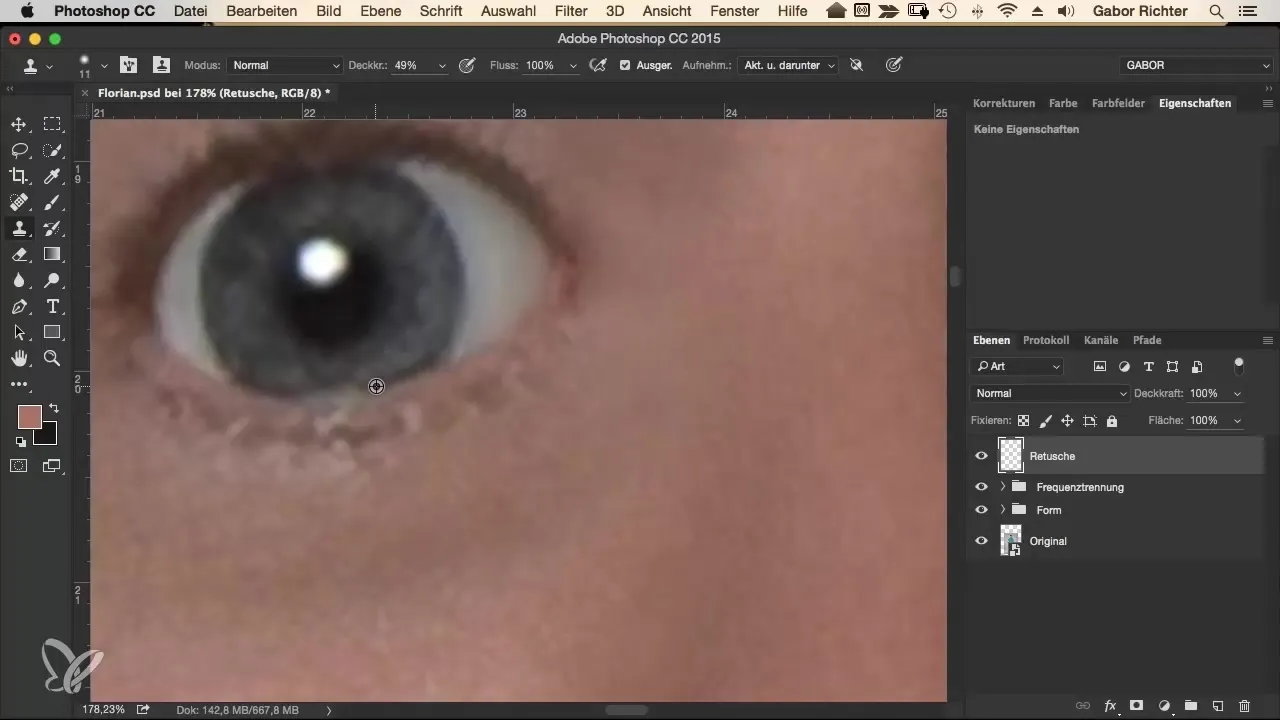Toggle layer filtering switch
This screenshot has width=1280, height=720.
coord(1240,365)
